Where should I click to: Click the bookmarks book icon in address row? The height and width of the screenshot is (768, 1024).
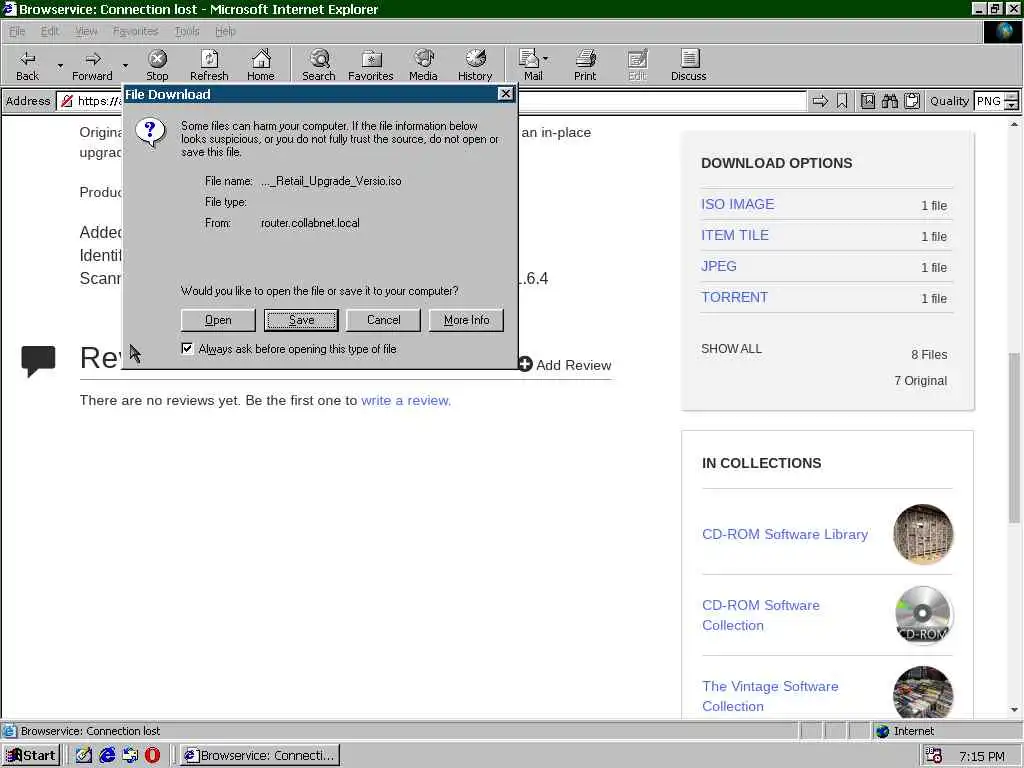(868, 101)
